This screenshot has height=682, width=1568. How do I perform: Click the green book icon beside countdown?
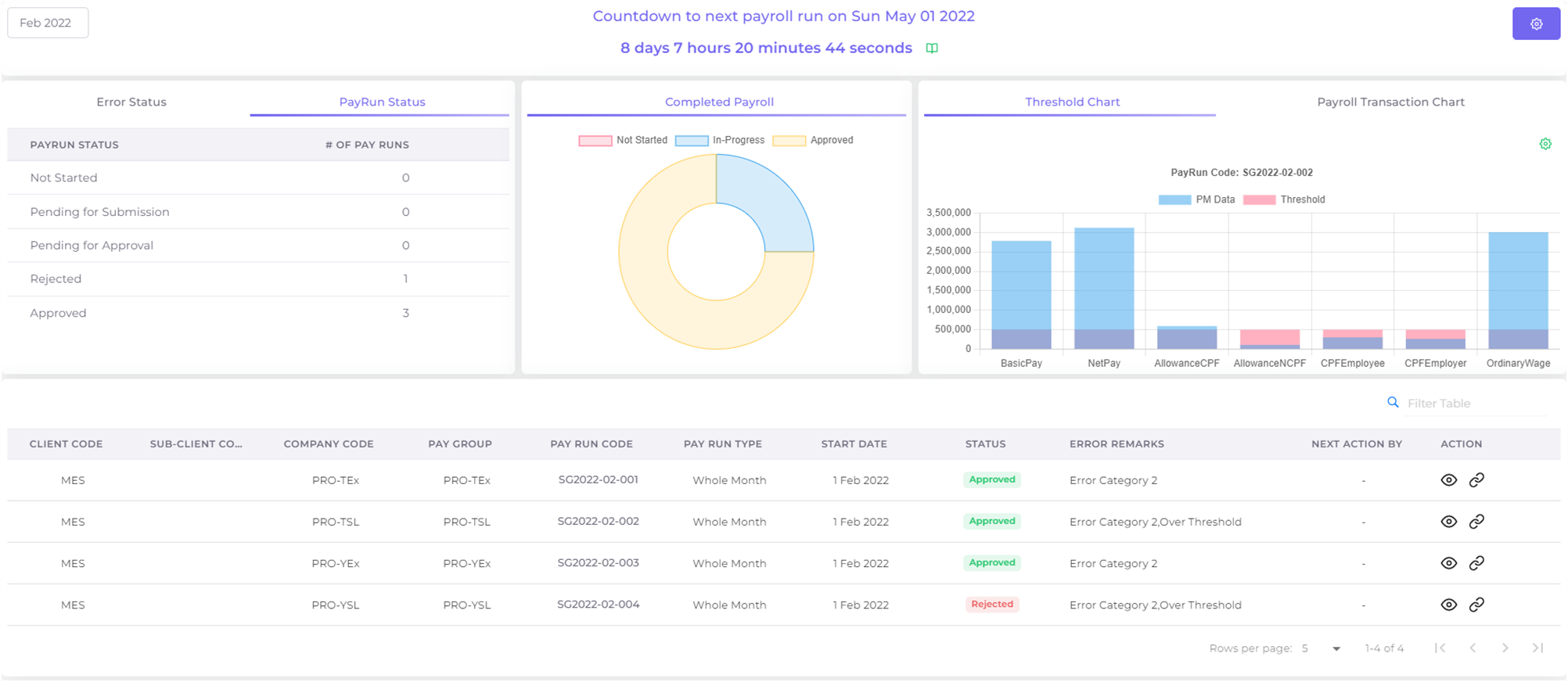[x=932, y=48]
